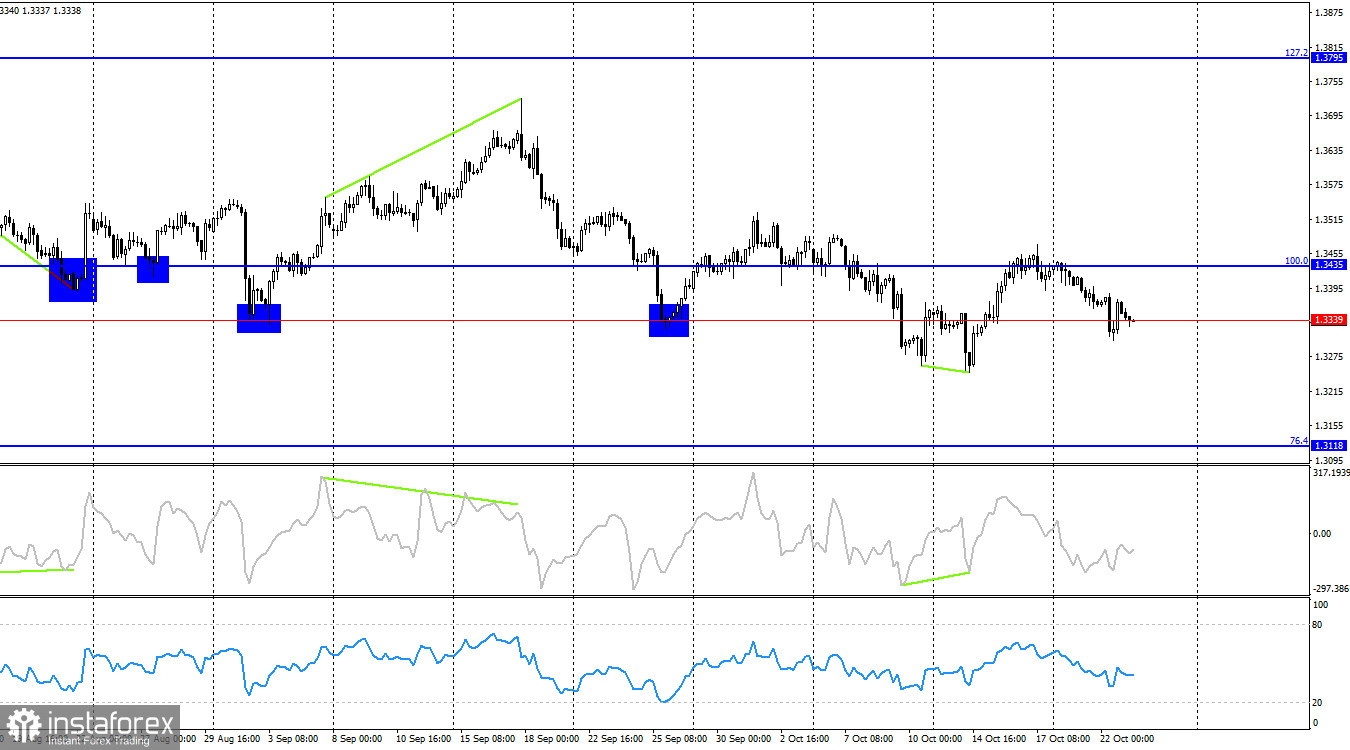Select the 127.2 Fibonacci level label
The image size is (1350, 750).
(1297, 52)
